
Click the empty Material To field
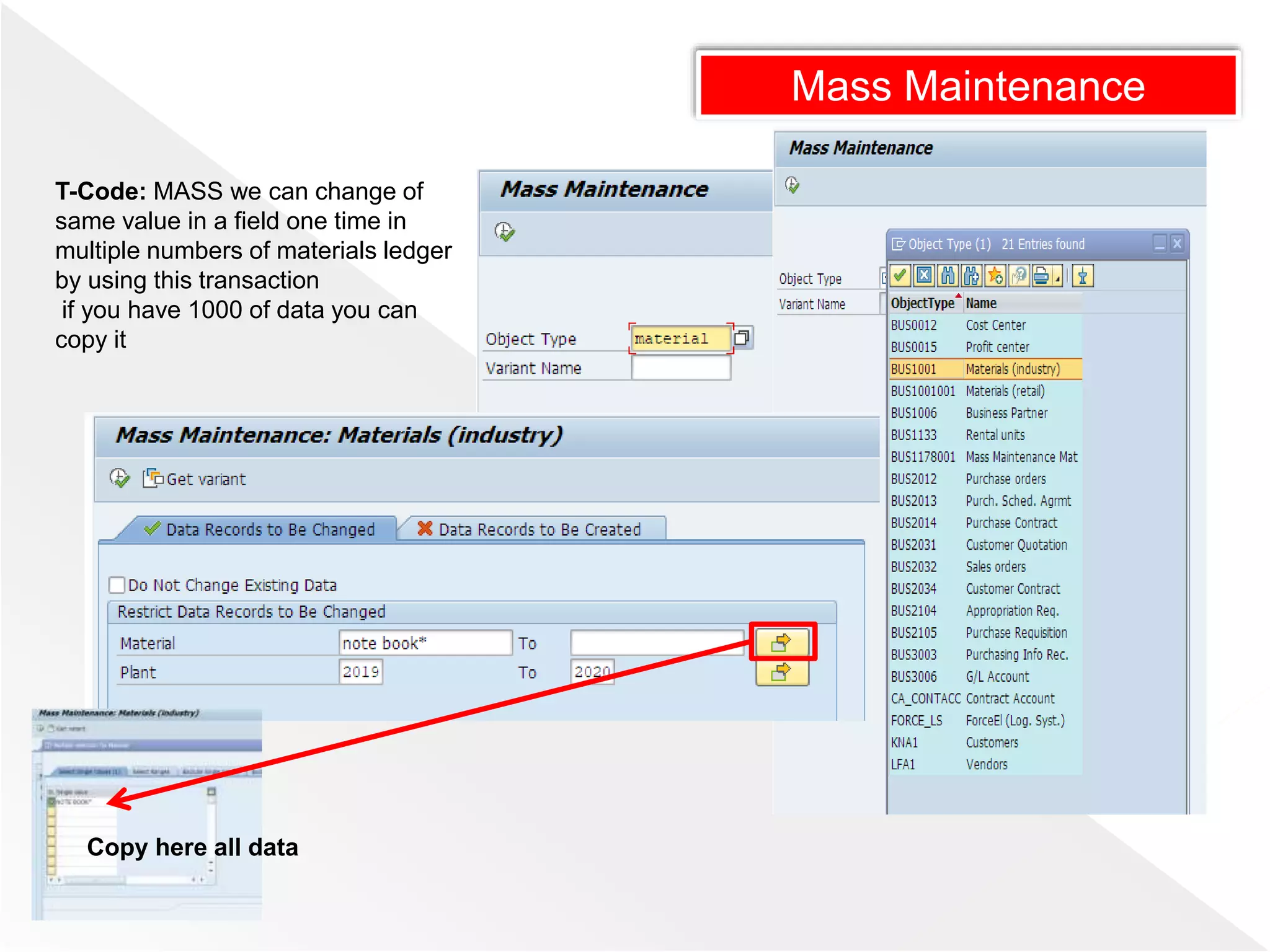[657, 643]
